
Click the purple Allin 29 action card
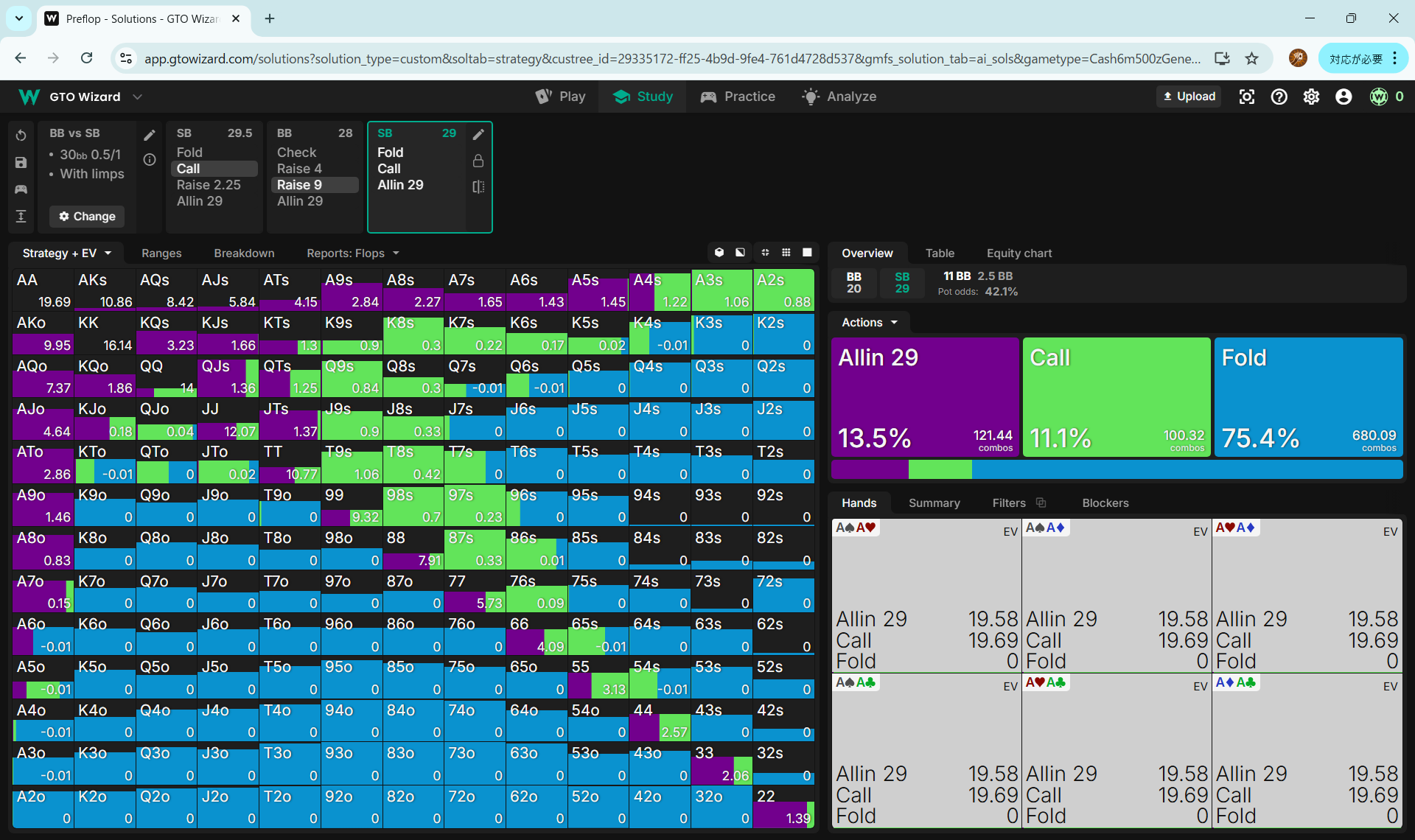pyautogui.click(x=925, y=396)
